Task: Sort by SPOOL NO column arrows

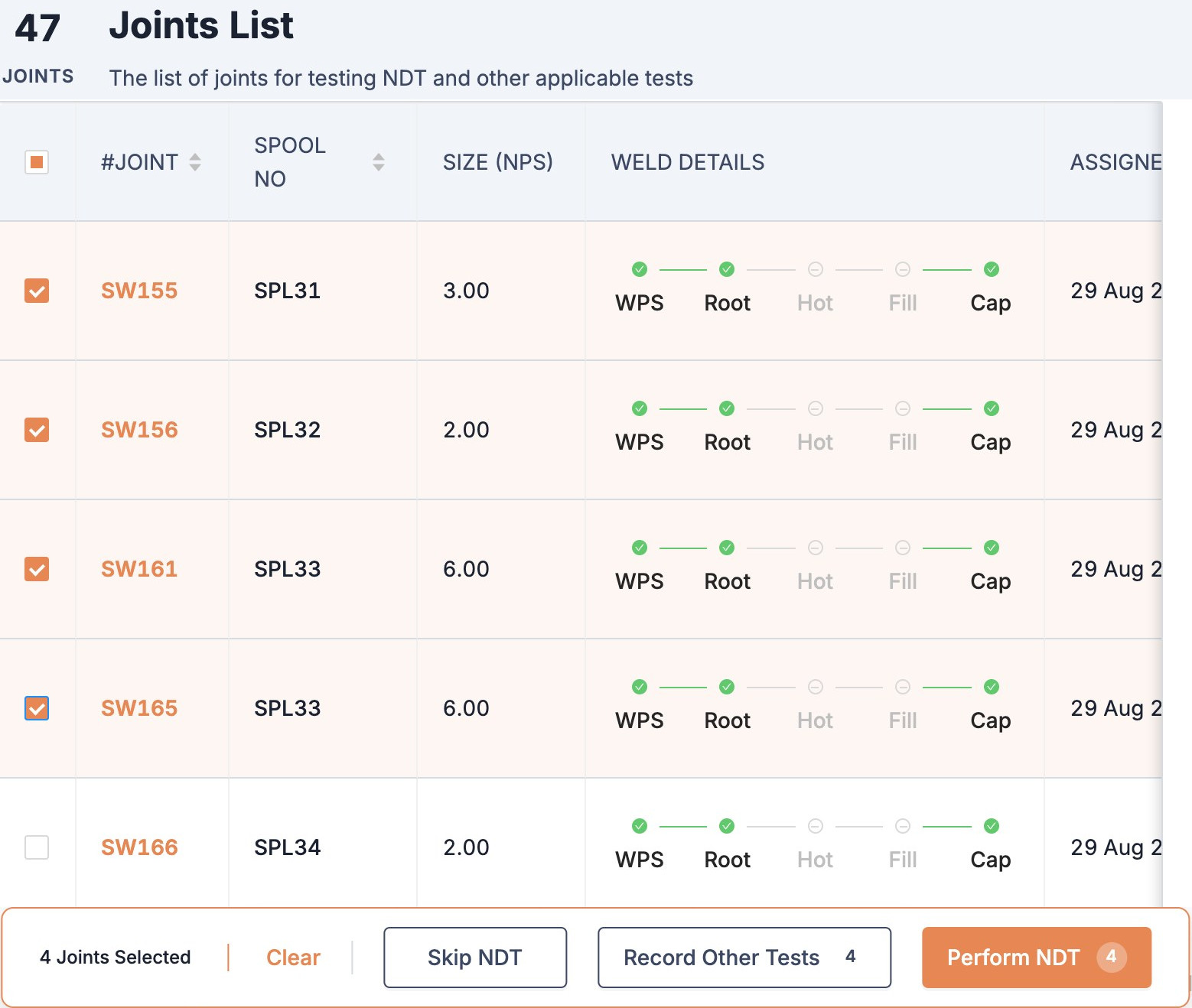Action: tap(379, 162)
